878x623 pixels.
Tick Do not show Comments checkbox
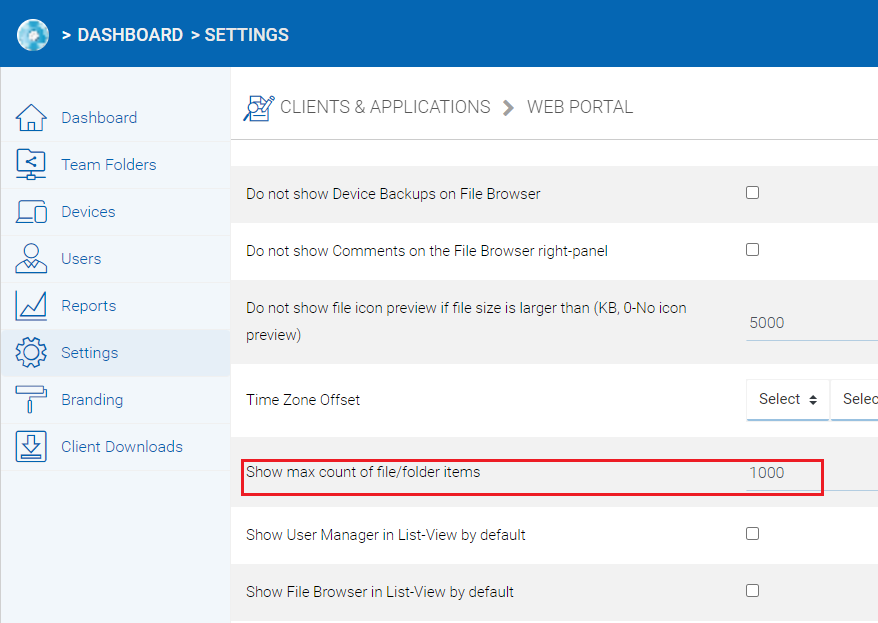pyautogui.click(x=753, y=250)
